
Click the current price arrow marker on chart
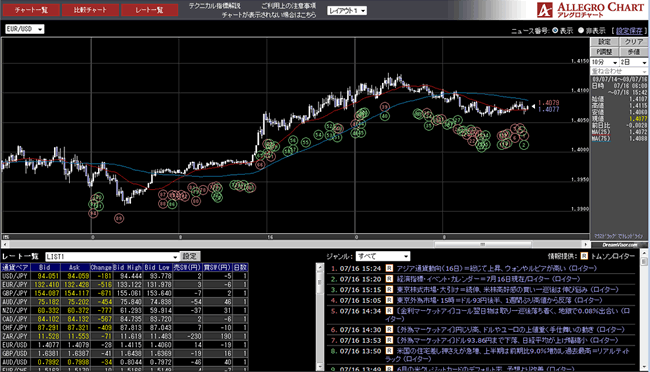[534, 107]
